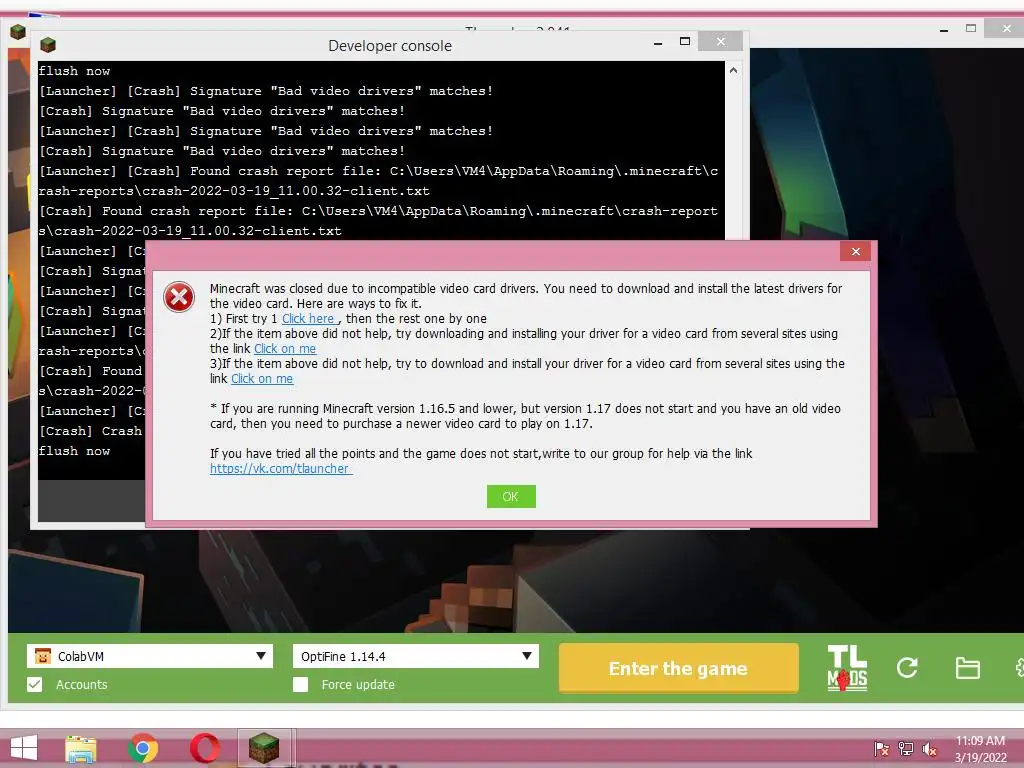Click the TLauncher window title icon
This screenshot has width=1024, height=768.
tap(18, 31)
